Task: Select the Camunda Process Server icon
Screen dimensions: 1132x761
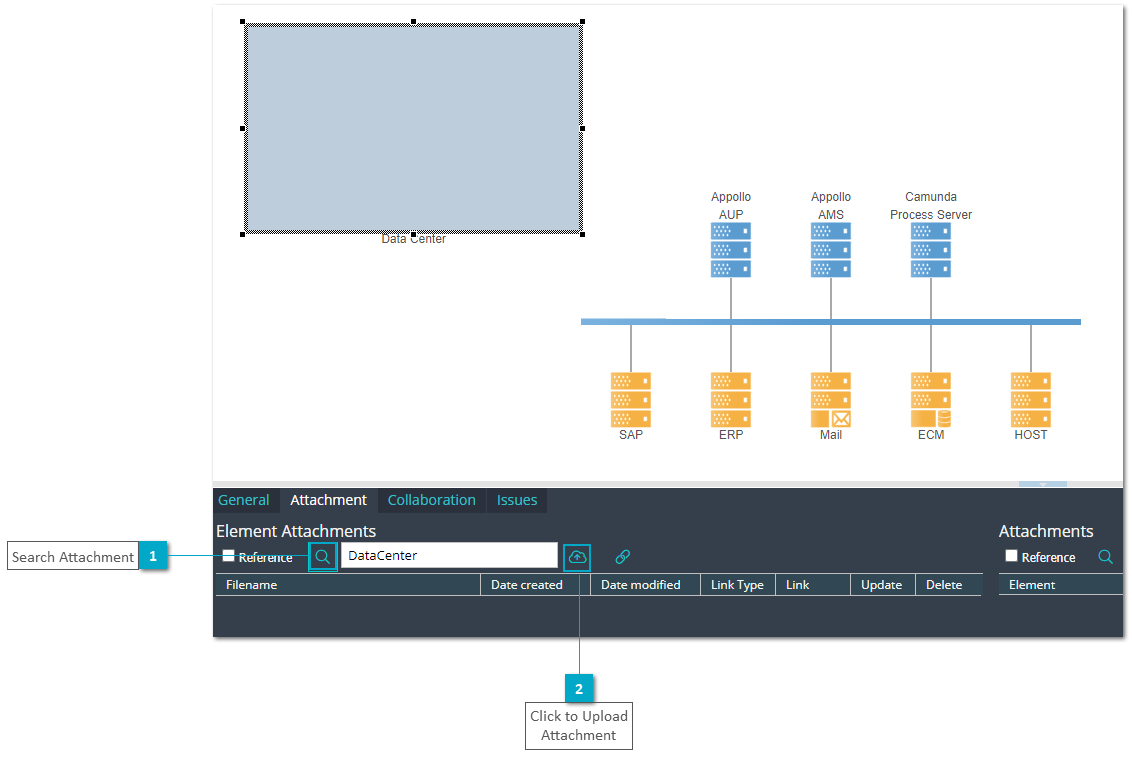Action: pos(931,250)
